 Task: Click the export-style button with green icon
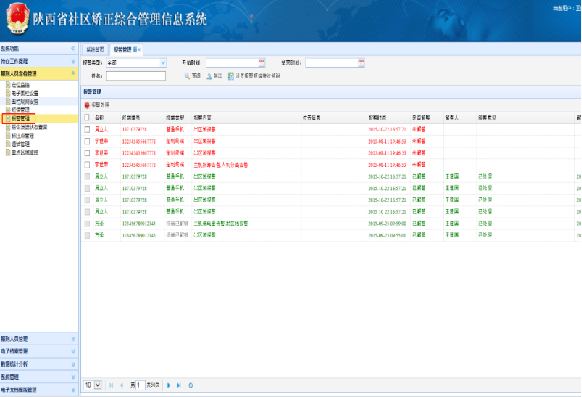[x=254, y=76]
